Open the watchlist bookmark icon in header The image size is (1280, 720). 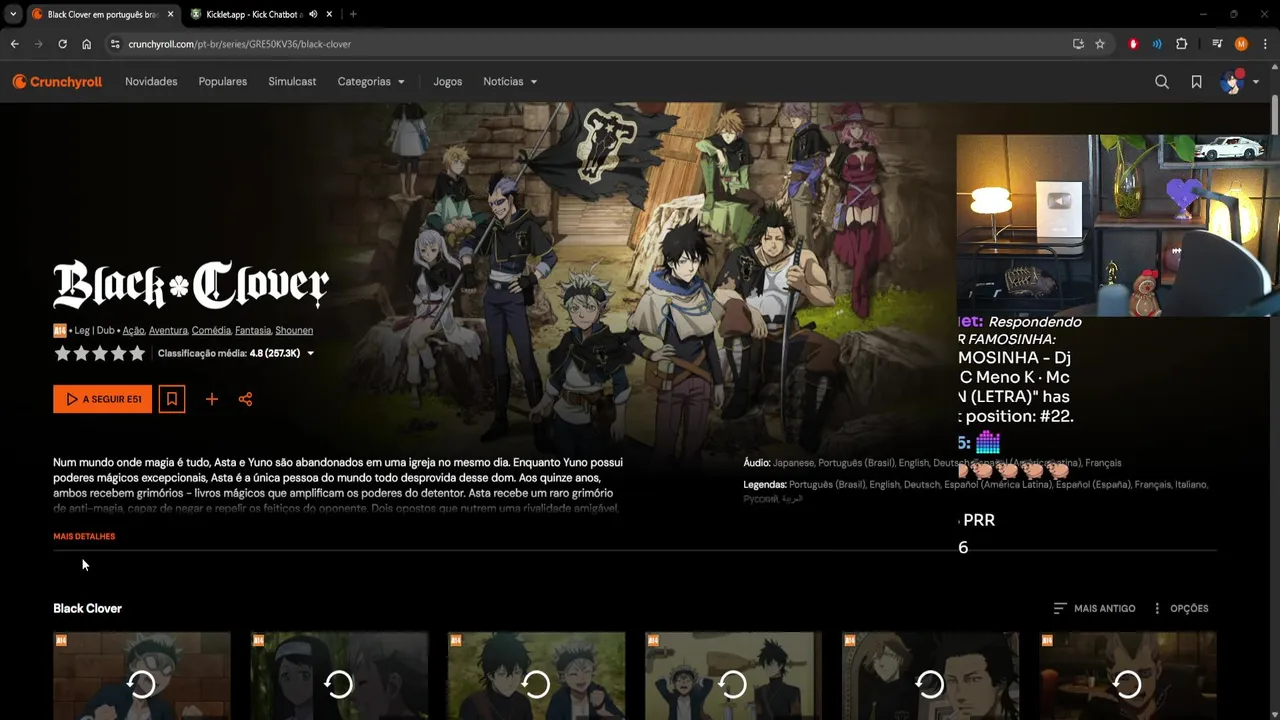[x=1196, y=82]
